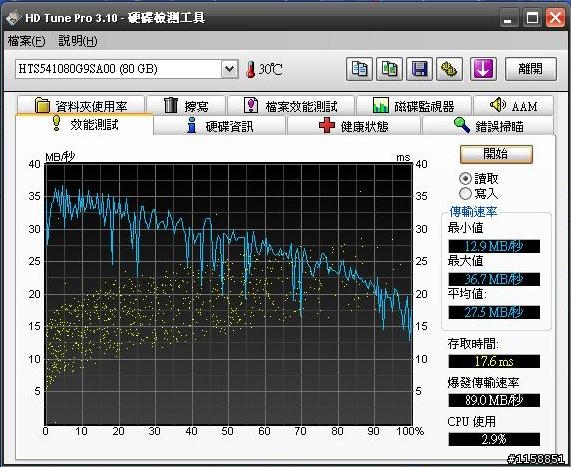This screenshot has height=467, width=571.
Task: Click the access time value 17.6 ms
Action: pyautogui.click(x=494, y=361)
